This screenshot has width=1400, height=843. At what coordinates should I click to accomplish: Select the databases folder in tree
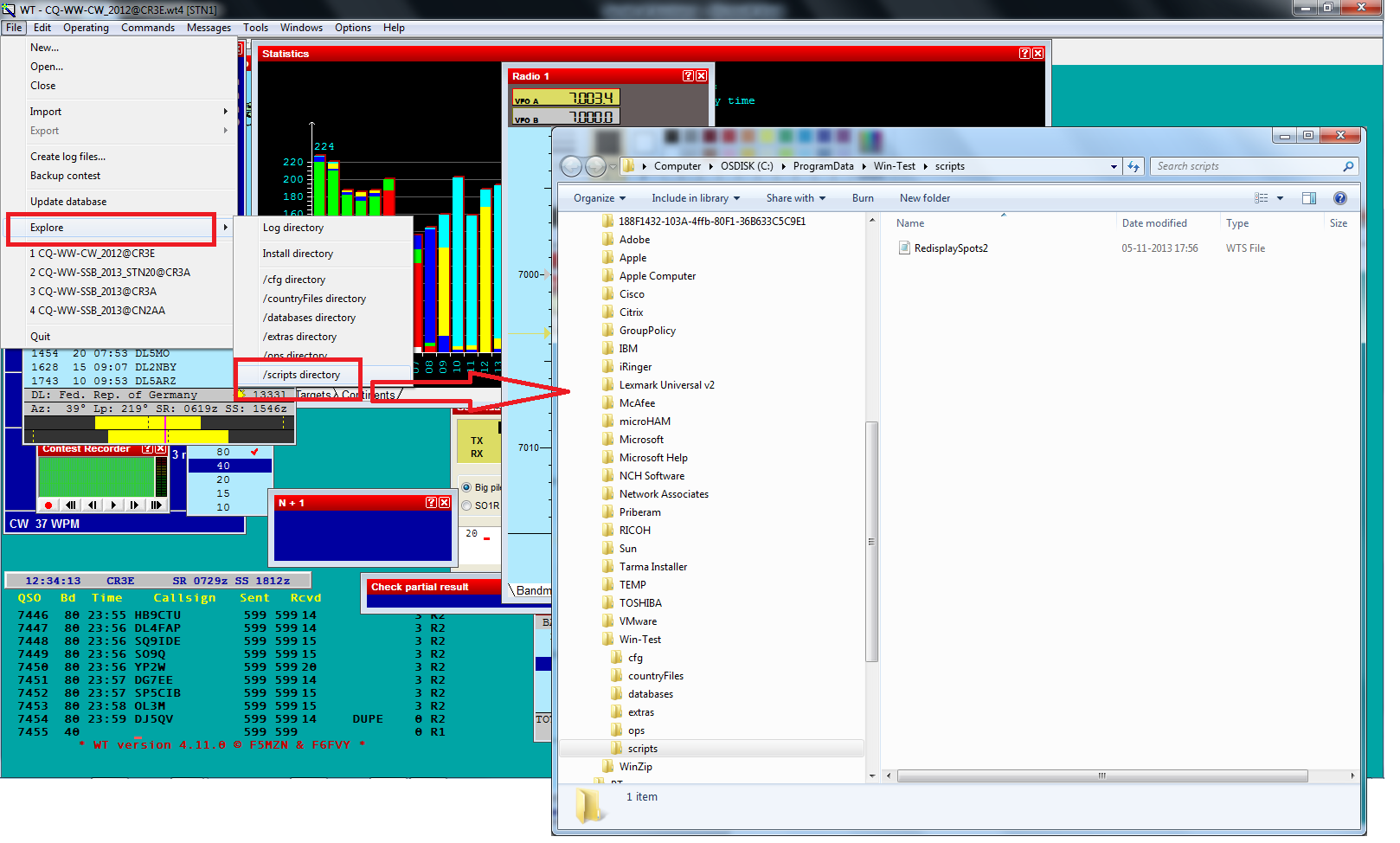(650, 694)
